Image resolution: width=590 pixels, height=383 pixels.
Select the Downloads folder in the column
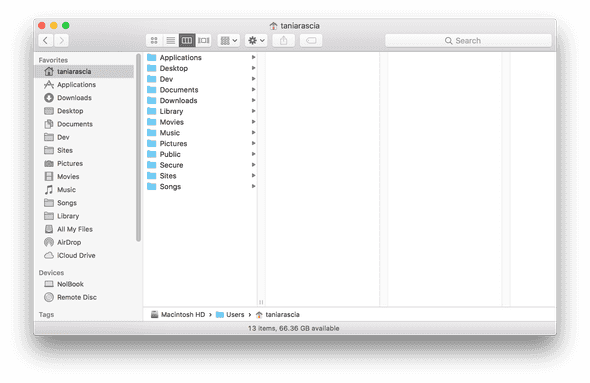[x=201, y=100]
